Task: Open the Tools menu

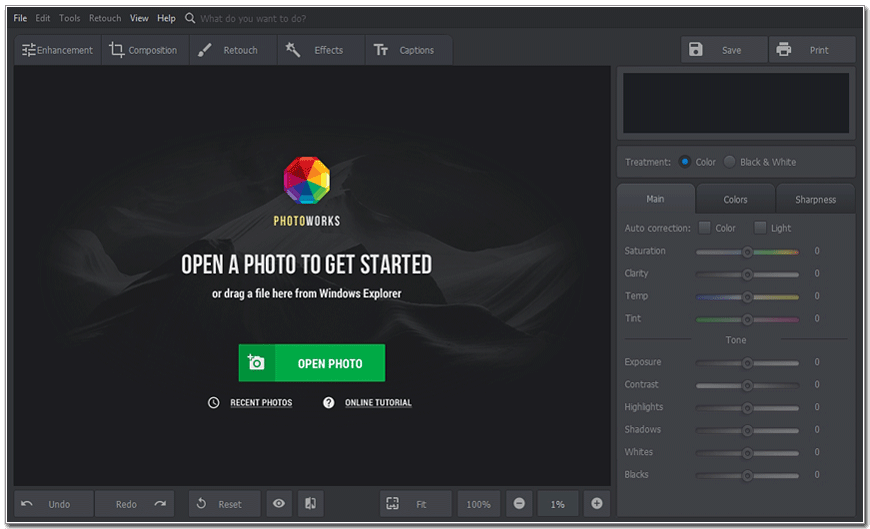Action: tap(69, 18)
